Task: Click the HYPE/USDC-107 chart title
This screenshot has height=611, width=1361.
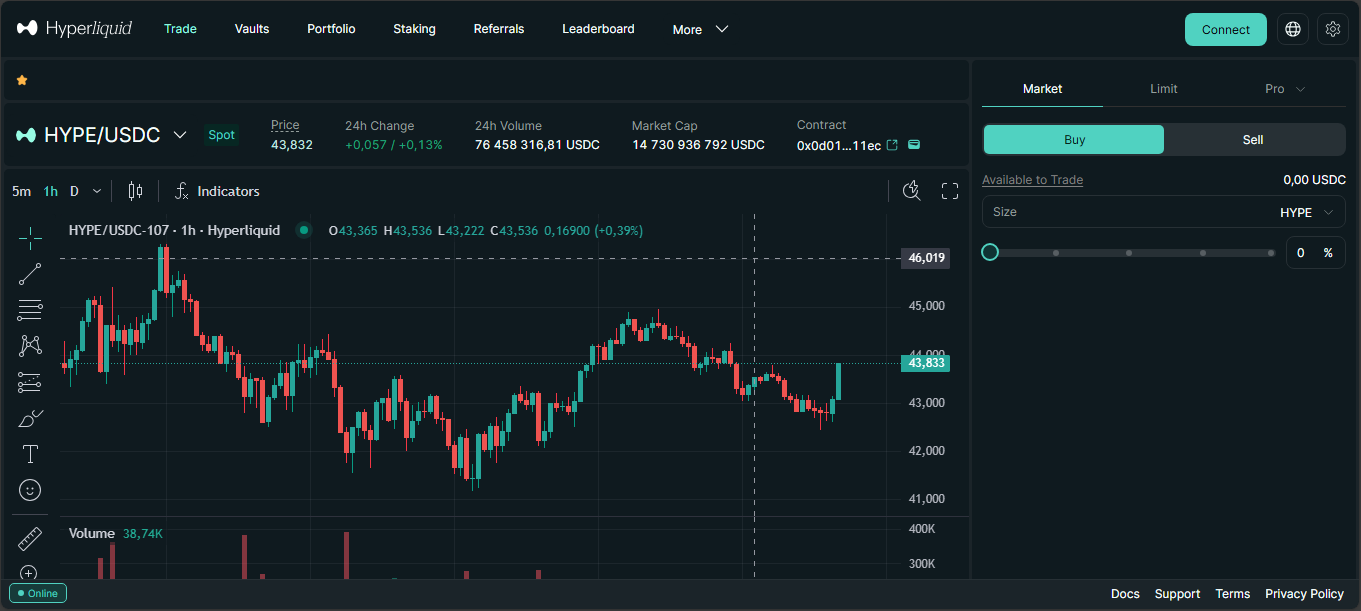Action: click(174, 230)
